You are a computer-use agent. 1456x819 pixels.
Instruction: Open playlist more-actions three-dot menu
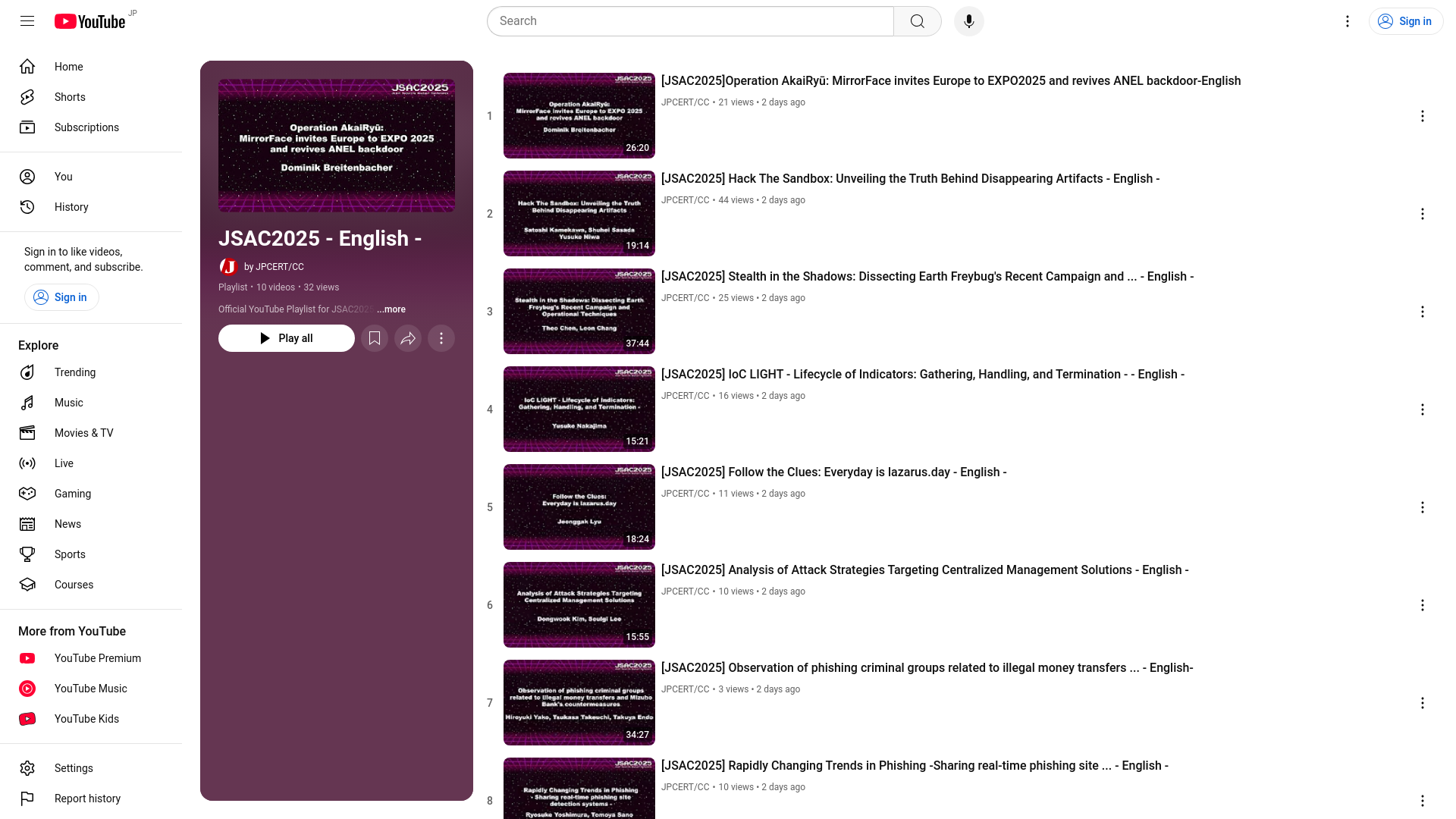[441, 338]
